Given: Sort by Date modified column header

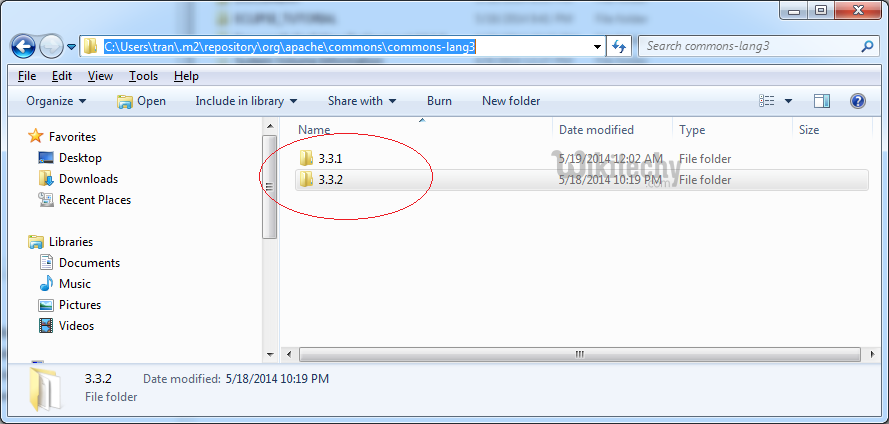Looking at the screenshot, I should (596, 130).
